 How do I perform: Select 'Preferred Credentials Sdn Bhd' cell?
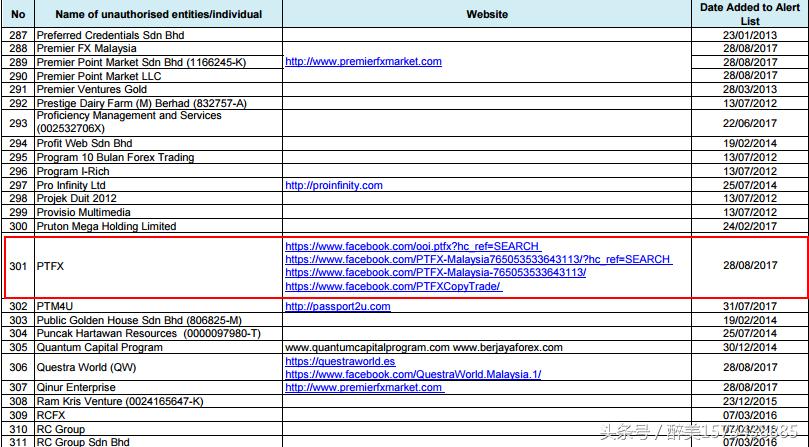pyautogui.click(x=158, y=35)
